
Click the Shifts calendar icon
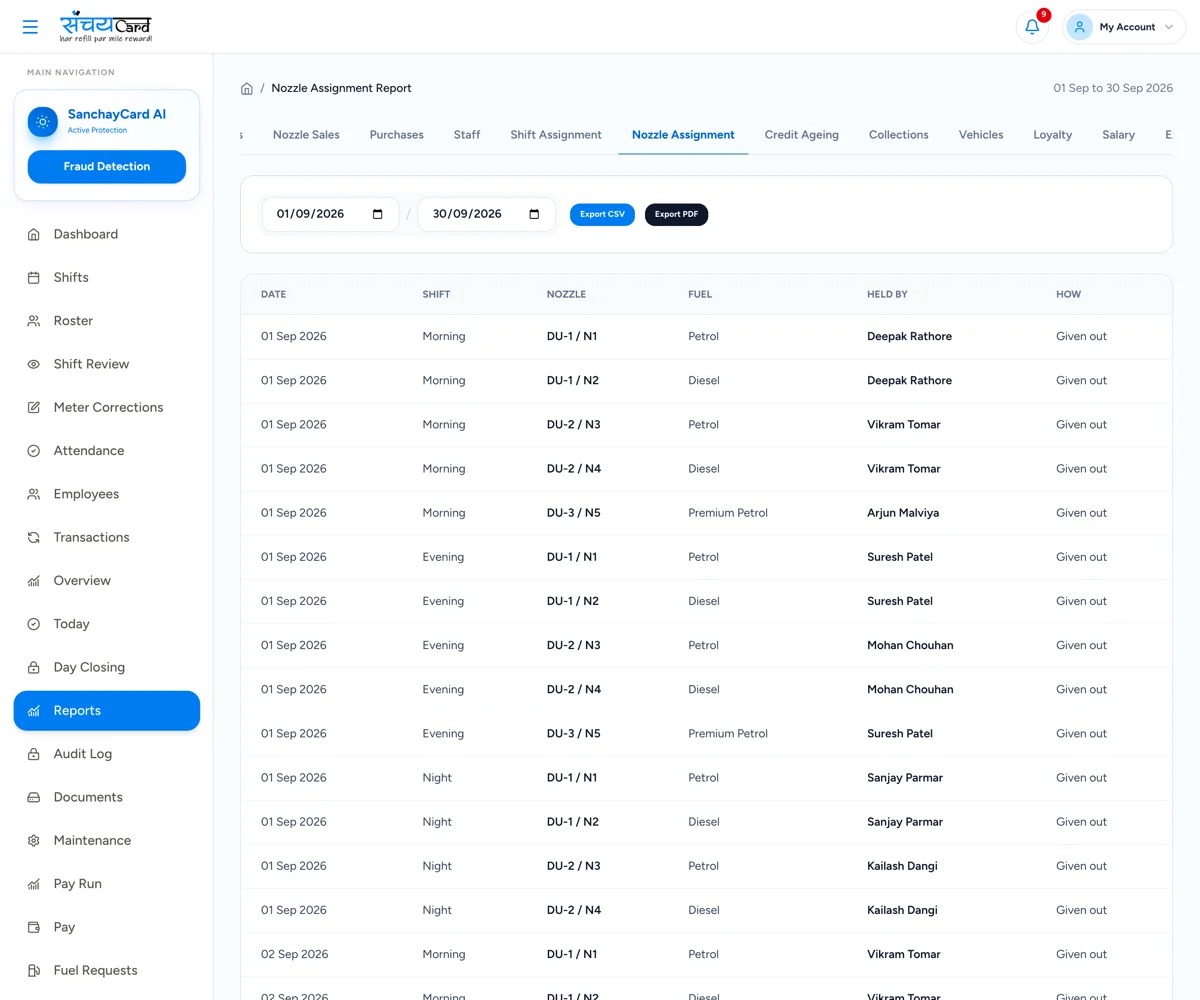click(34, 277)
